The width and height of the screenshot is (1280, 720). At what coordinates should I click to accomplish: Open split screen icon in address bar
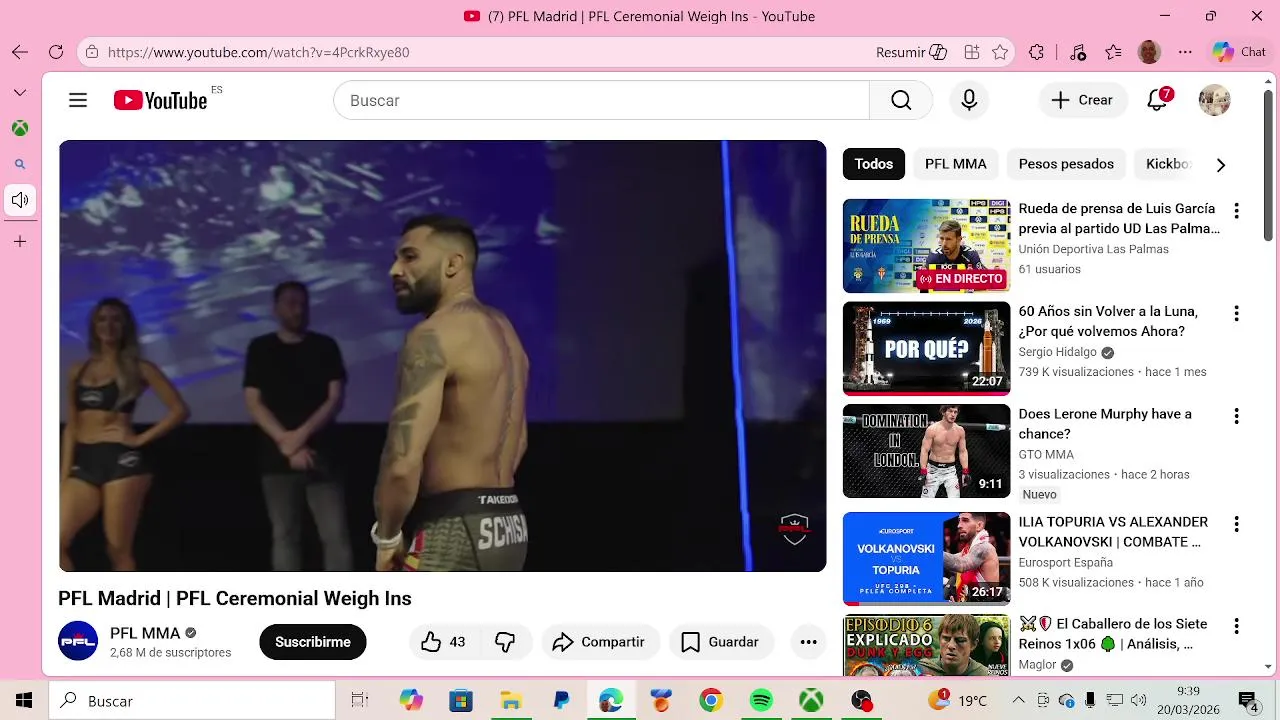point(971,52)
